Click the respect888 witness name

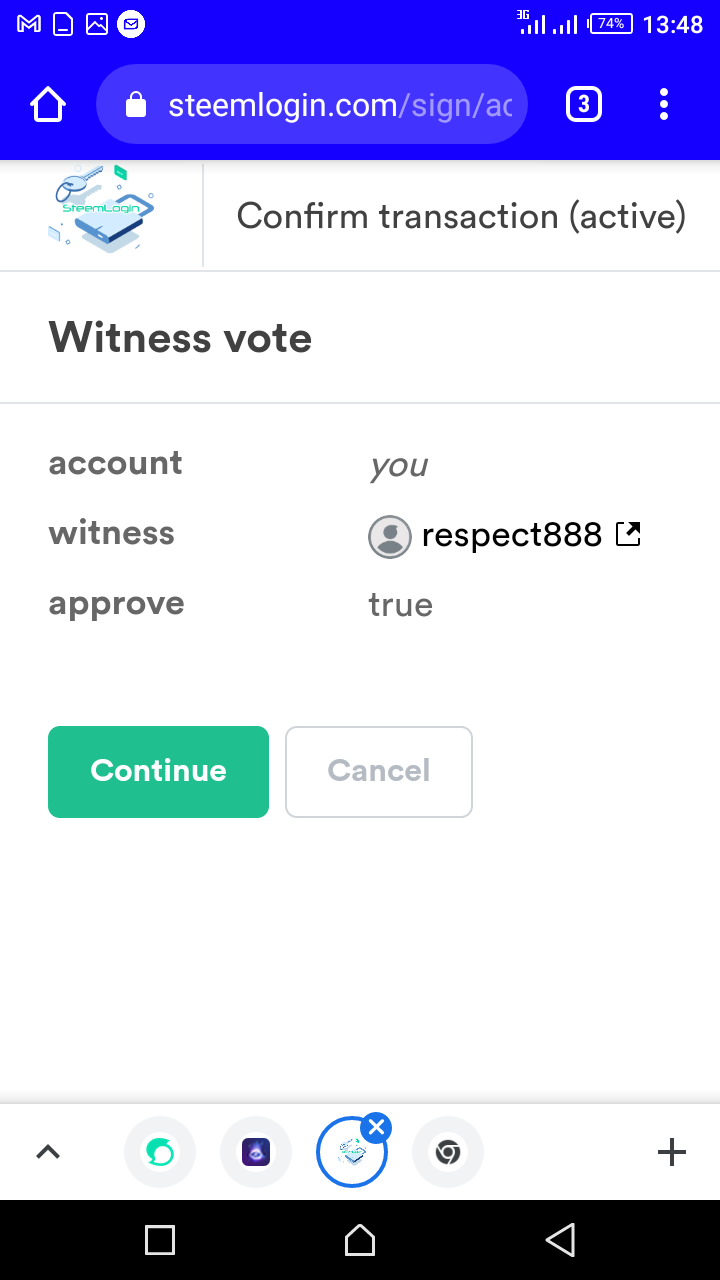pos(511,535)
